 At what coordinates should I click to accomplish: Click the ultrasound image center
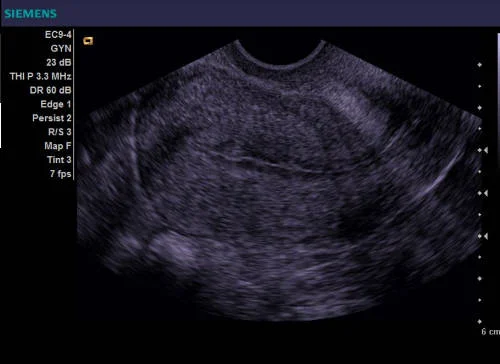pos(280,180)
